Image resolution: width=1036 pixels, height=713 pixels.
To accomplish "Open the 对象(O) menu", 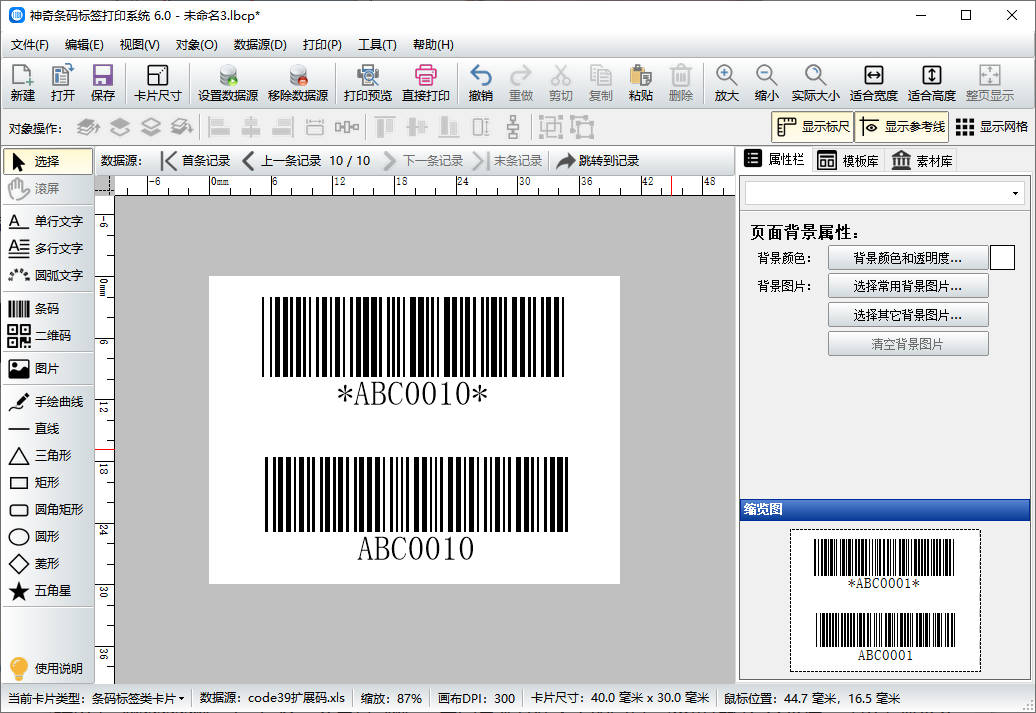I will [x=196, y=45].
